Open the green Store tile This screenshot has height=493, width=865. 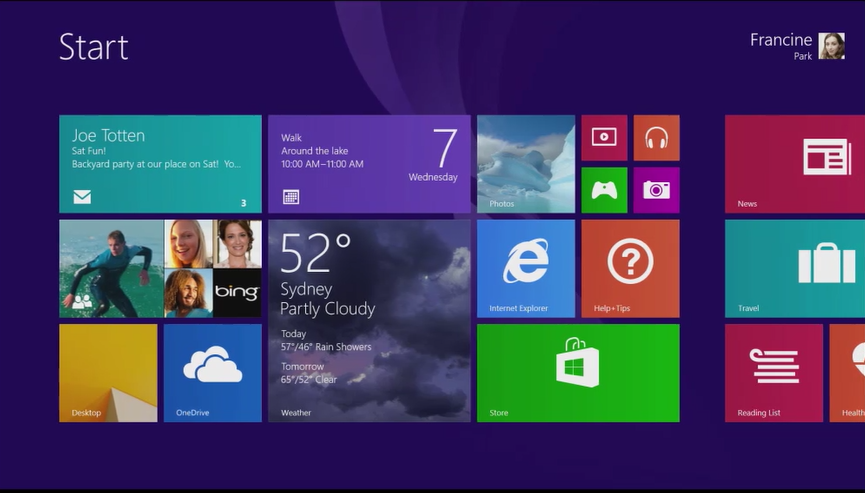pos(578,372)
